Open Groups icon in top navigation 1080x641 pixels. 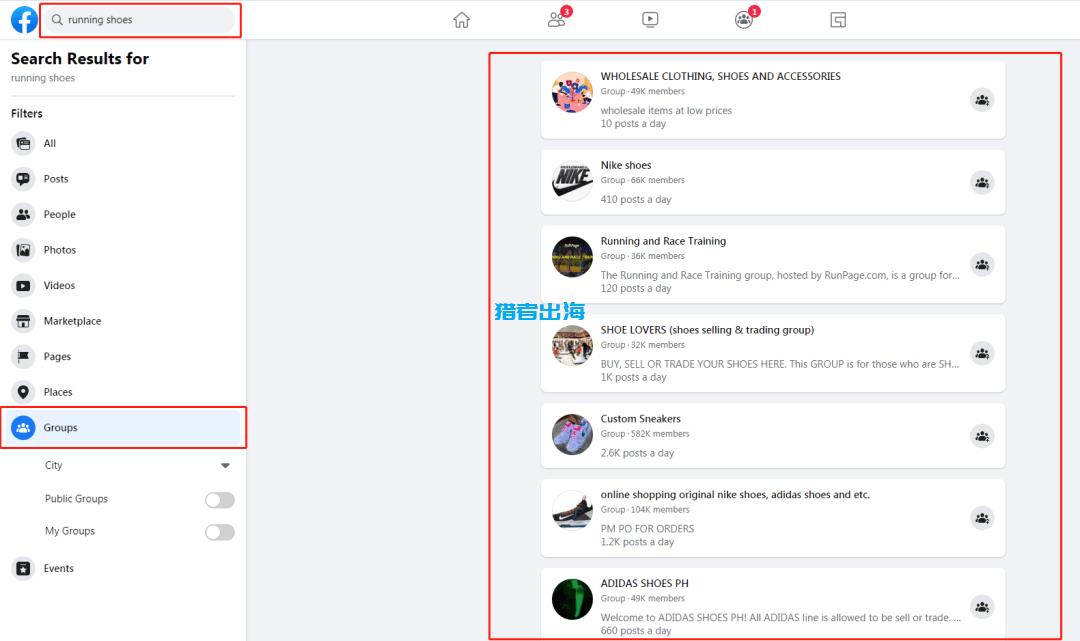[744, 20]
